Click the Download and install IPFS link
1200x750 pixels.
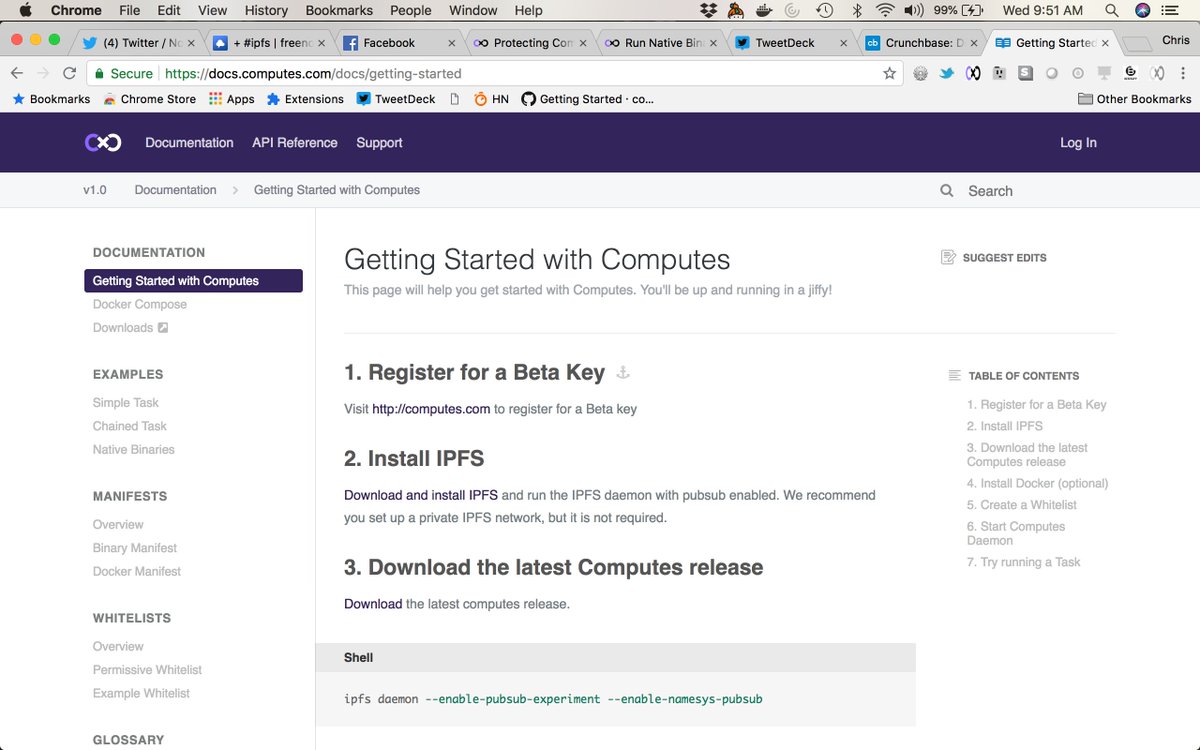pos(421,495)
